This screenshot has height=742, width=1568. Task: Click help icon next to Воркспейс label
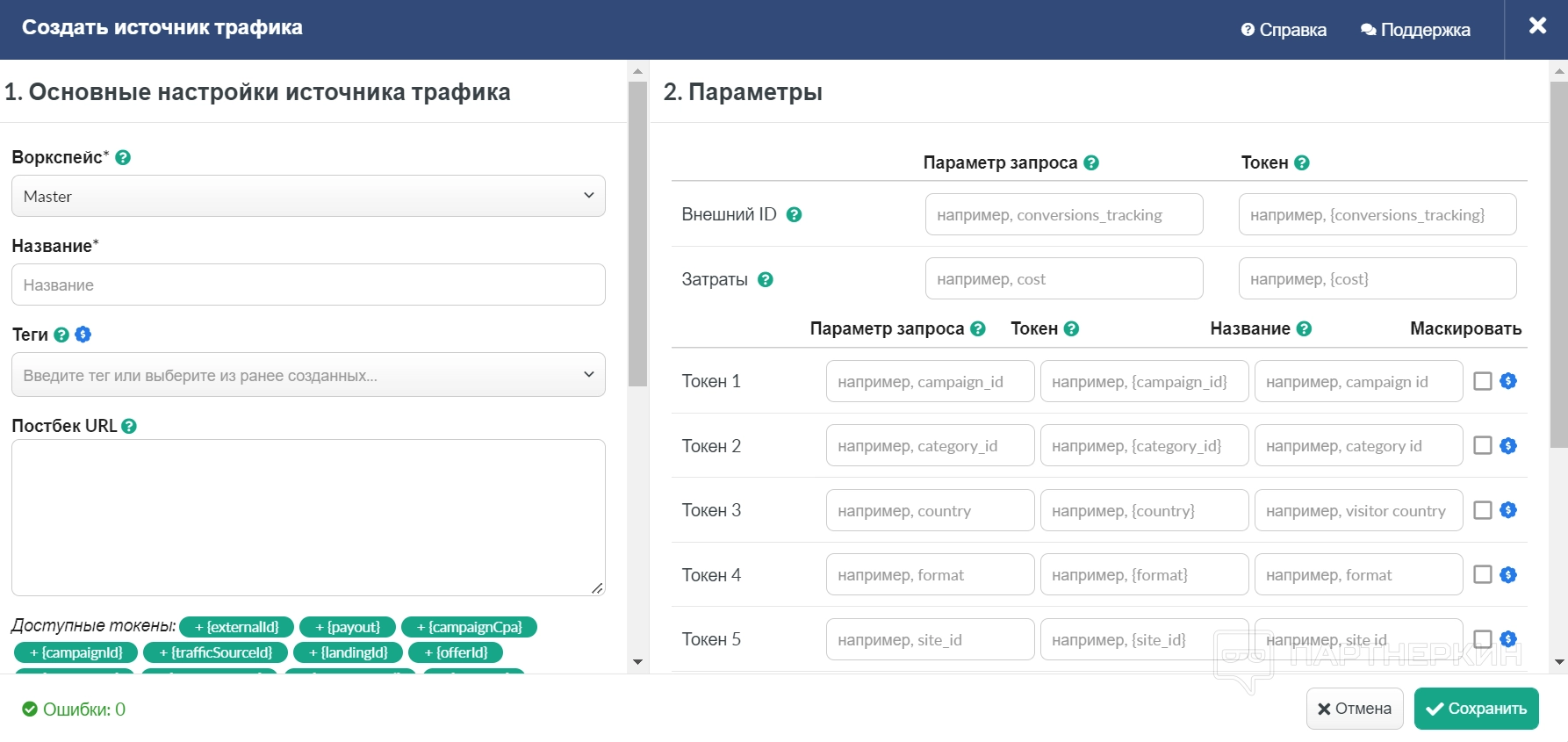tap(123, 158)
